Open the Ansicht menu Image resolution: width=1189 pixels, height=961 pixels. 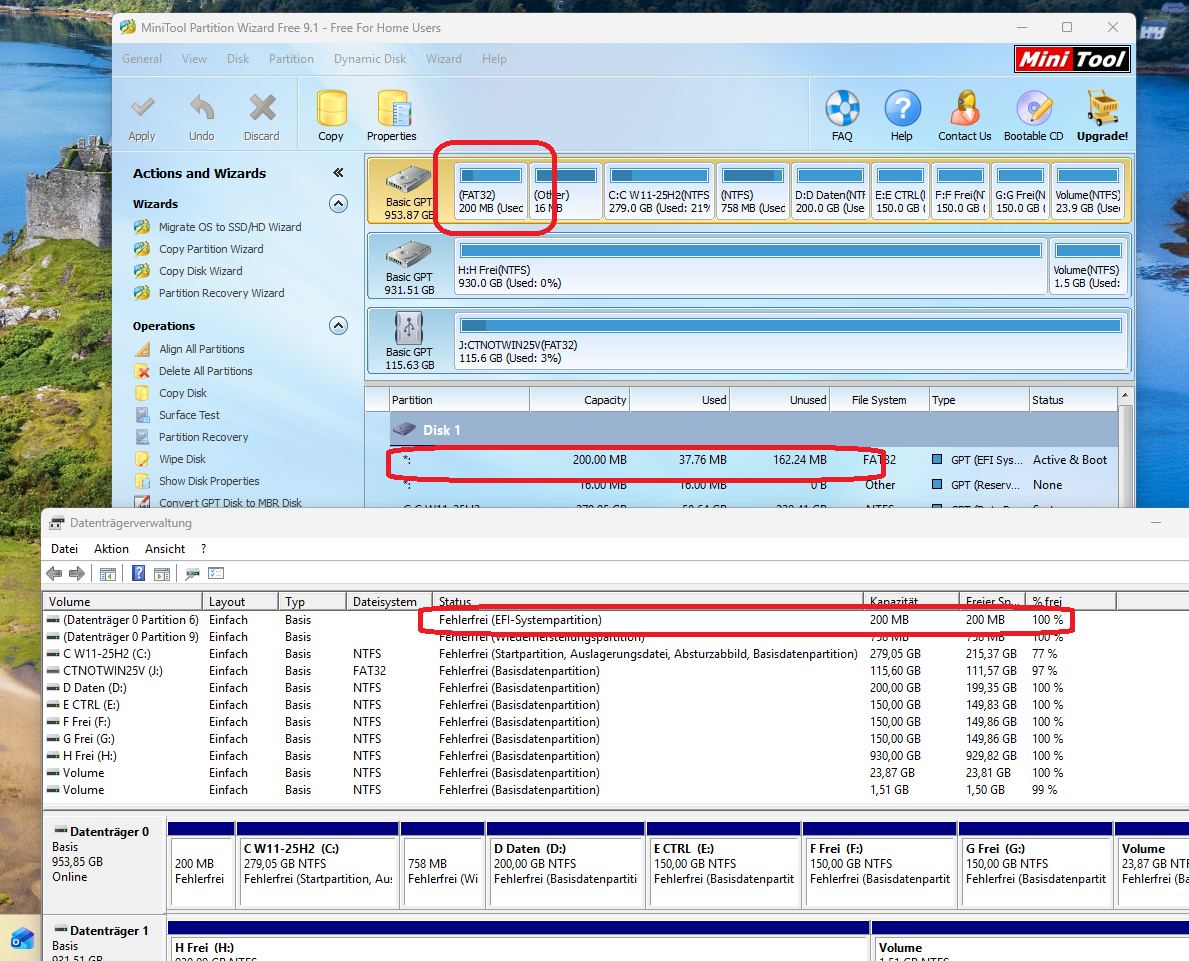[165, 548]
